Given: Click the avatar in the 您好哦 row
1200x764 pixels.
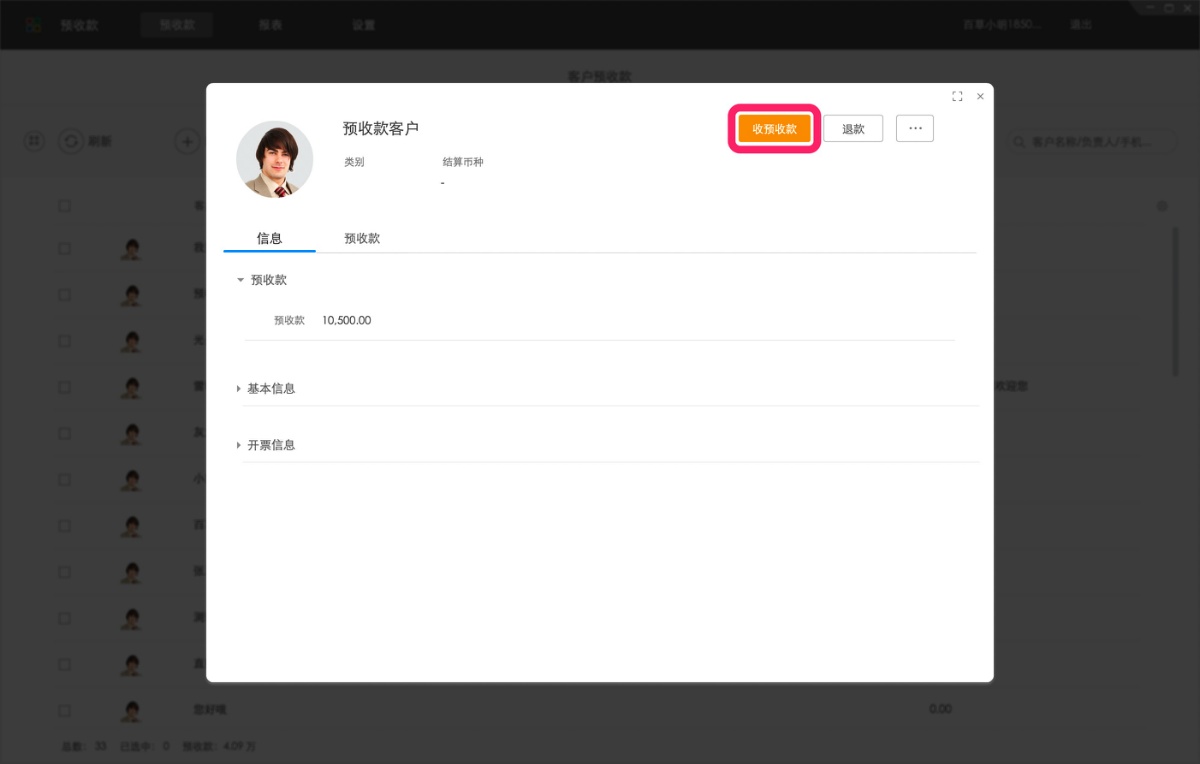Looking at the screenshot, I should [x=130, y=711].
